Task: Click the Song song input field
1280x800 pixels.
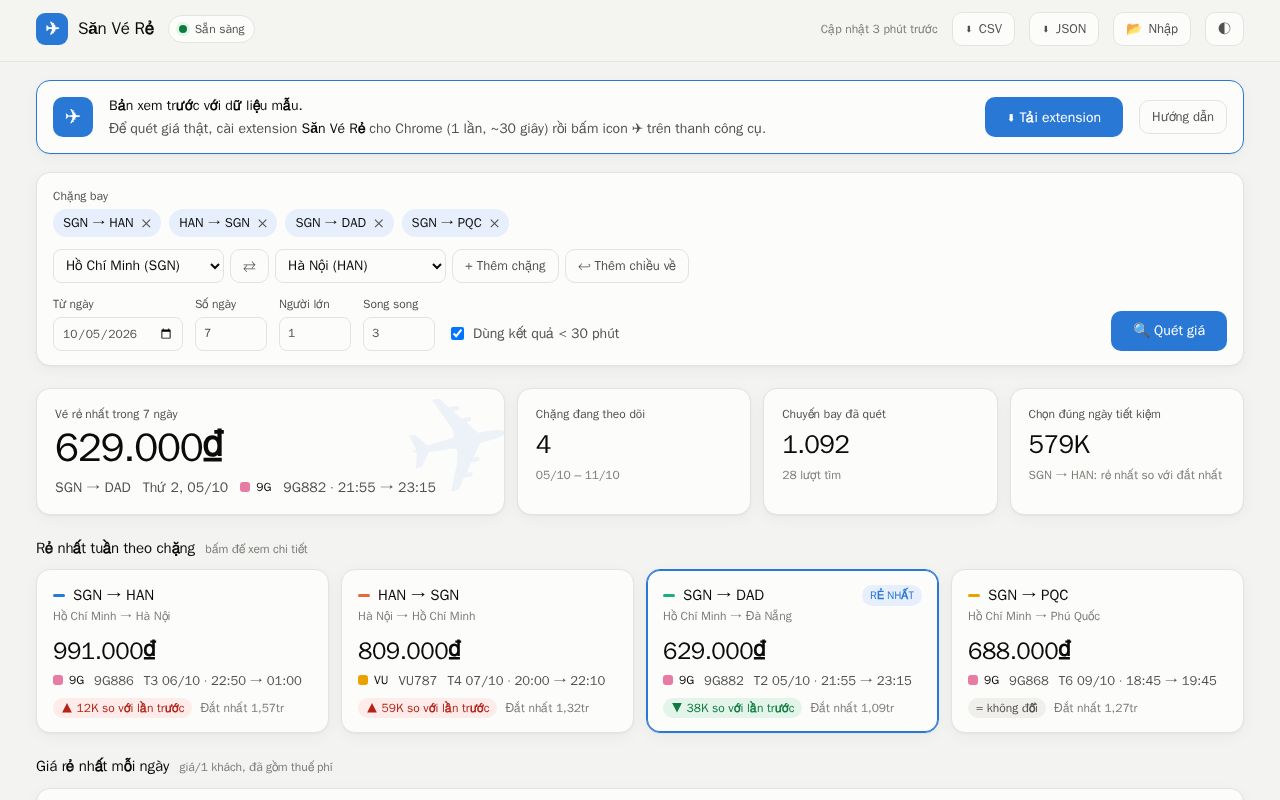Action: pos(399,334)
